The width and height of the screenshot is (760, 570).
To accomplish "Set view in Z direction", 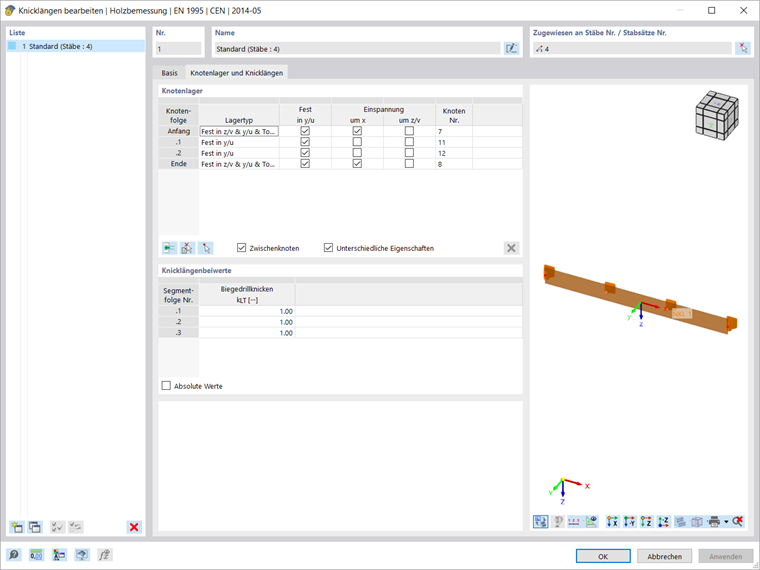I will [647, 522].
